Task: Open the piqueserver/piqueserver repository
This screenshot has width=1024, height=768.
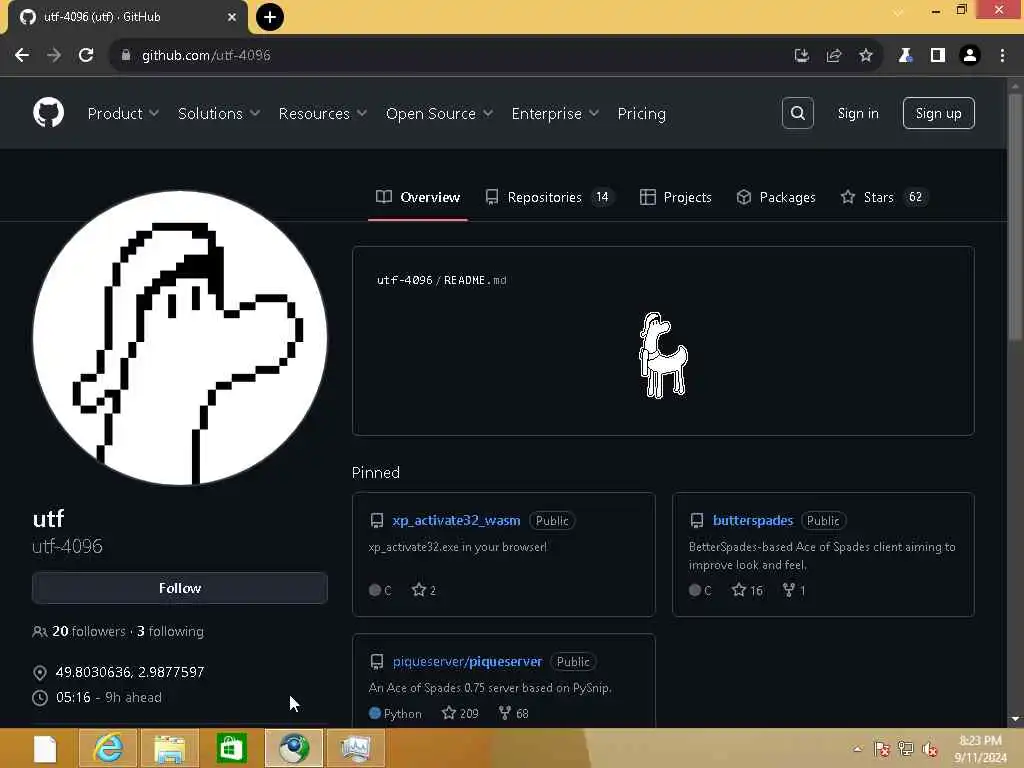Action: (x=468, y=662)
